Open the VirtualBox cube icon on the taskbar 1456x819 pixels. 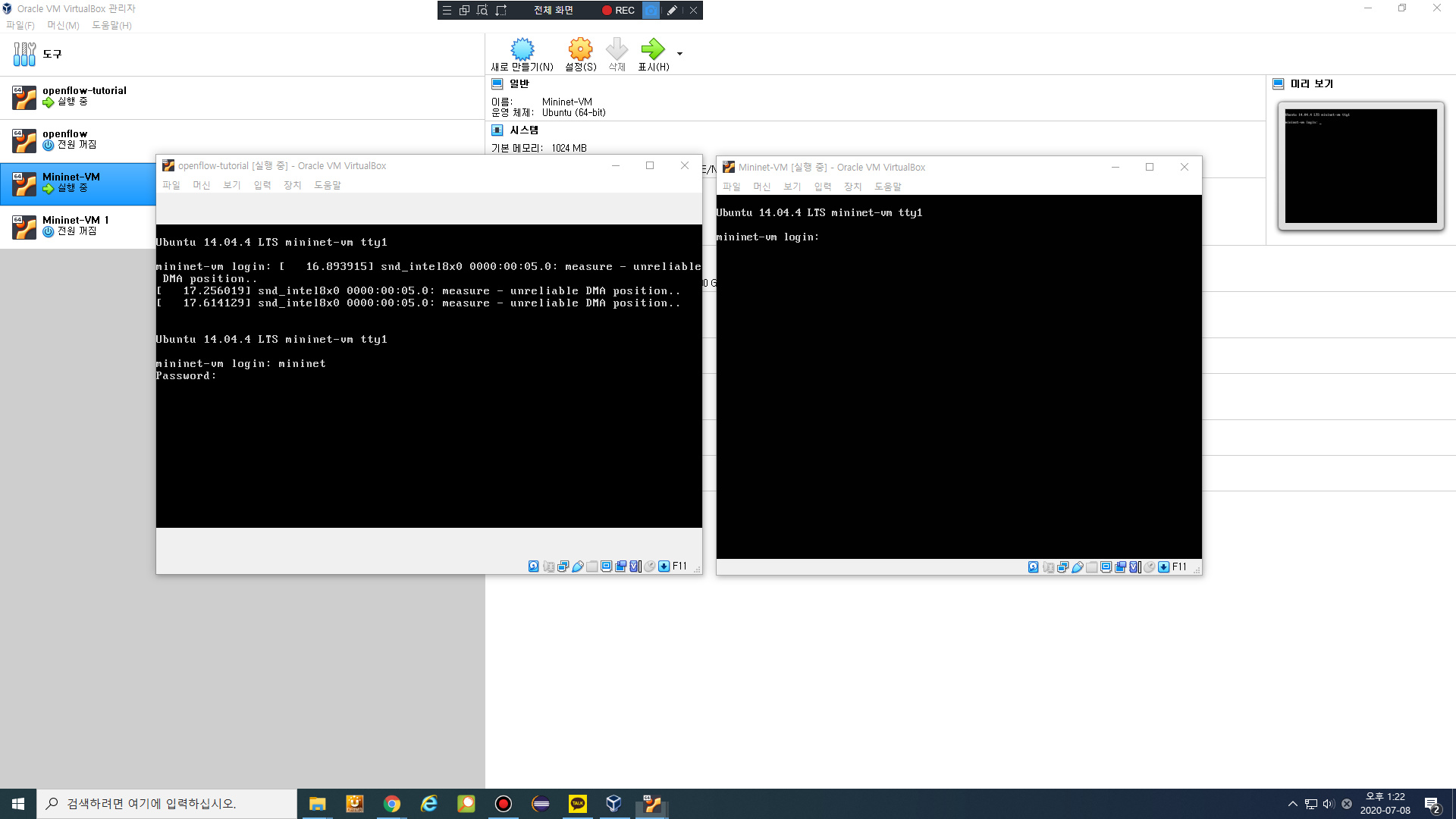coord(614,804)
